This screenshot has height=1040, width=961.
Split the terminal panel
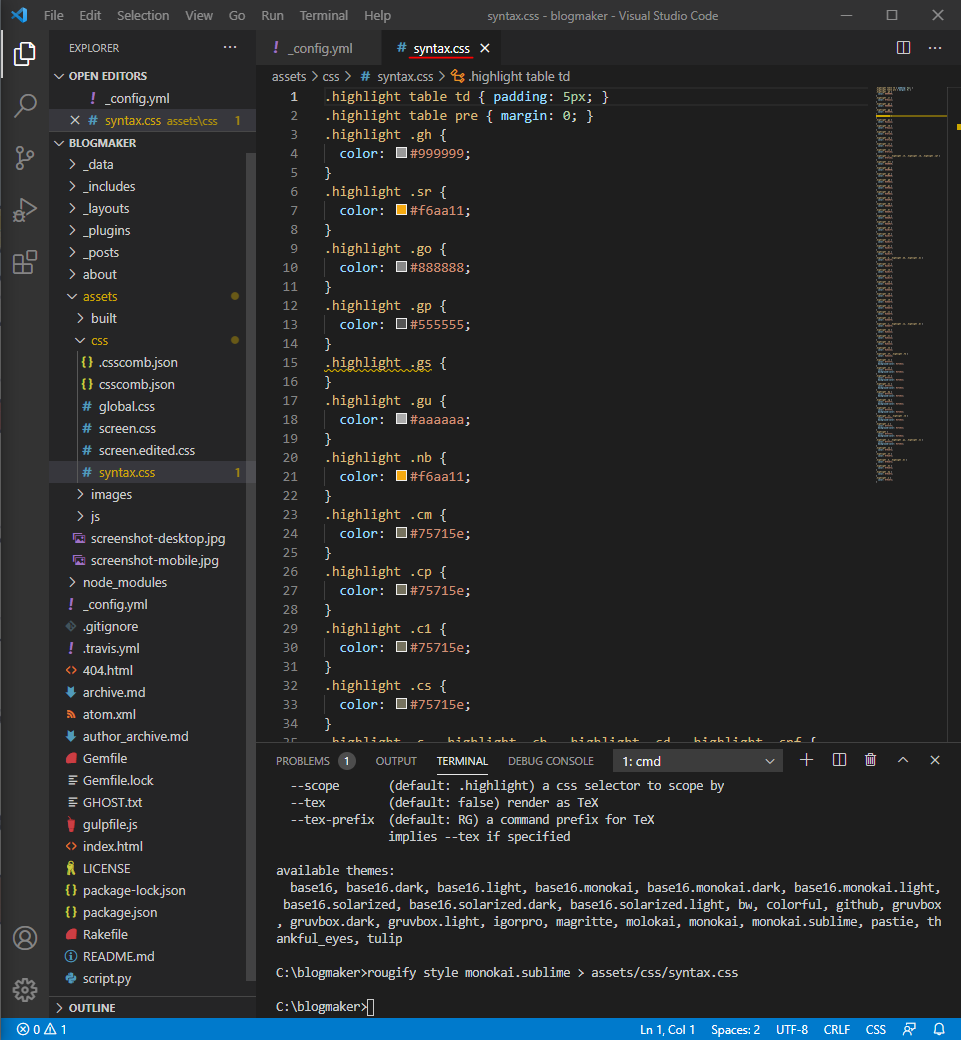[x=839, y=760]
